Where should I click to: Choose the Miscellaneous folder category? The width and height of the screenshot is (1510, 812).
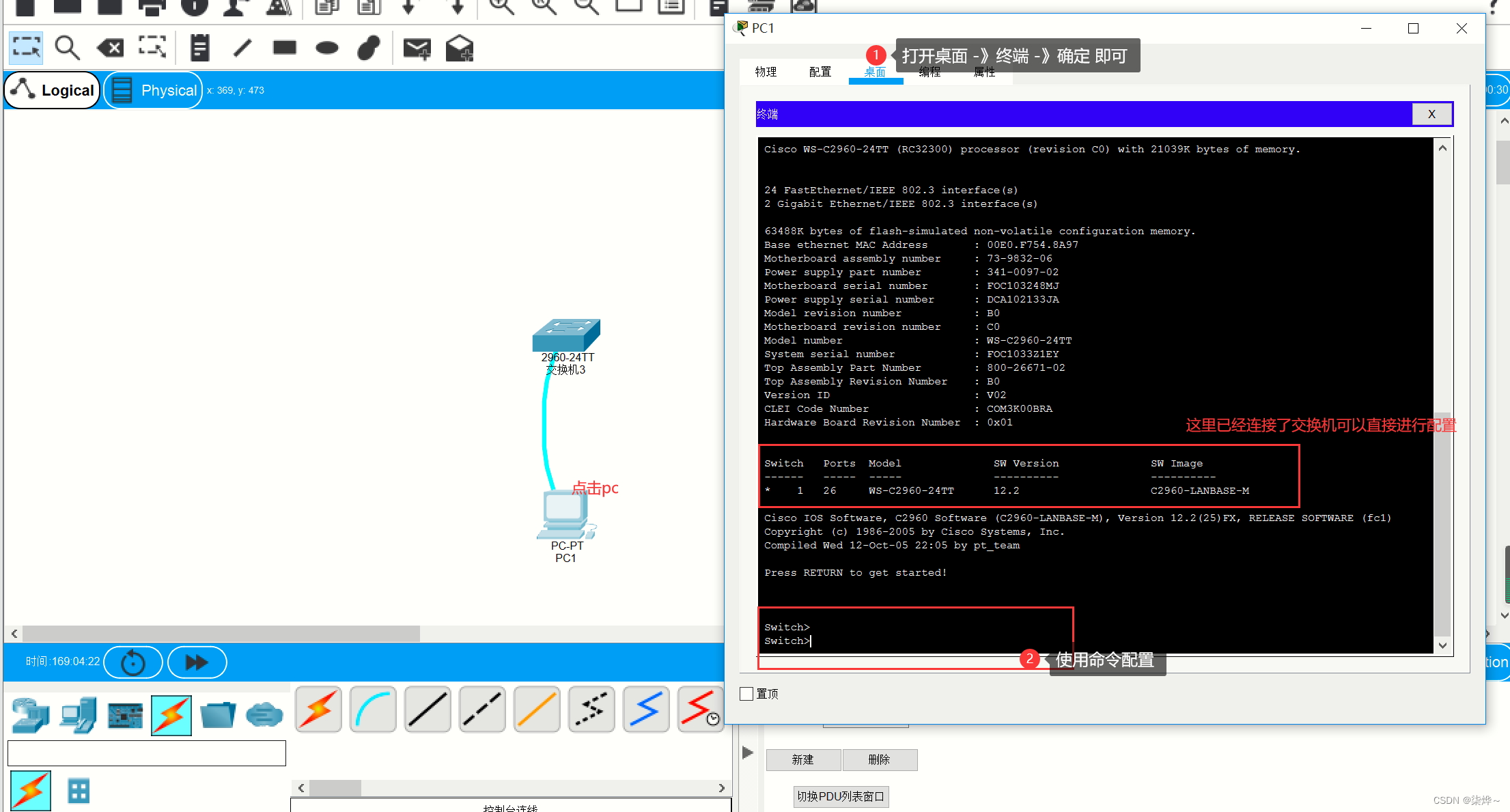(x=218, y=715)
